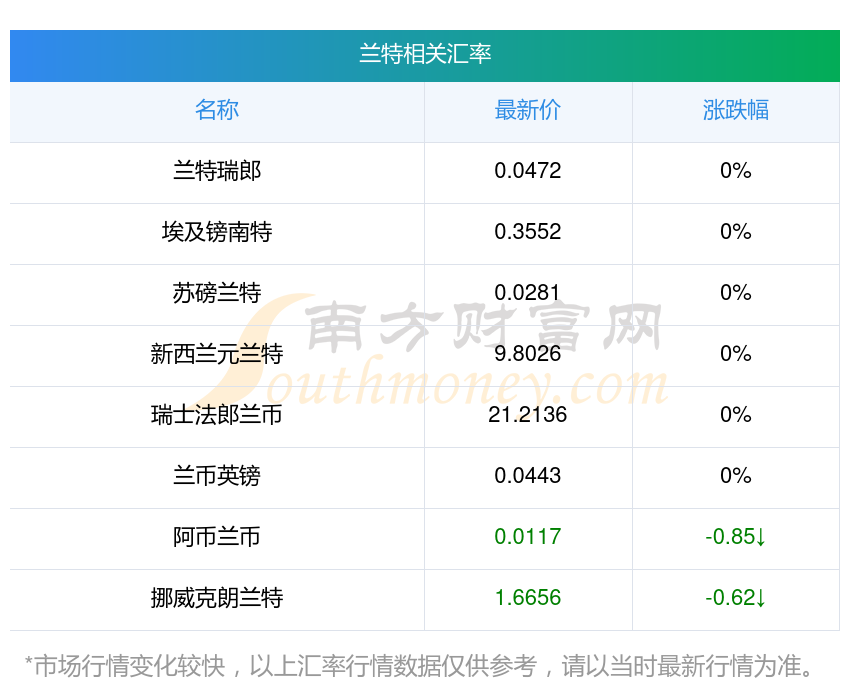Select the 名称 column header

[x=217, y=110]
